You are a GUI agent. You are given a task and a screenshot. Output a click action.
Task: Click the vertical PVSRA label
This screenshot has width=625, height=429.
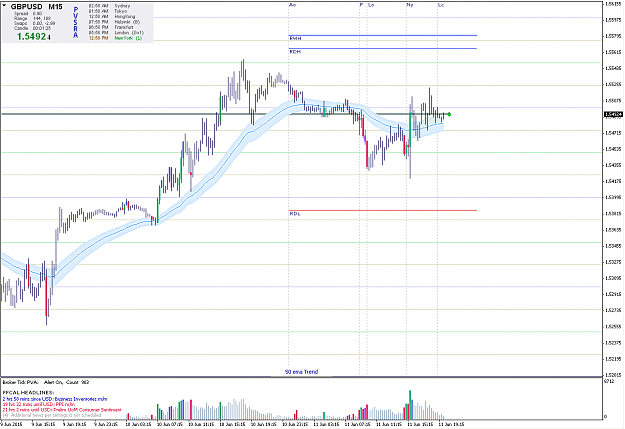click(x=76, y=22)
